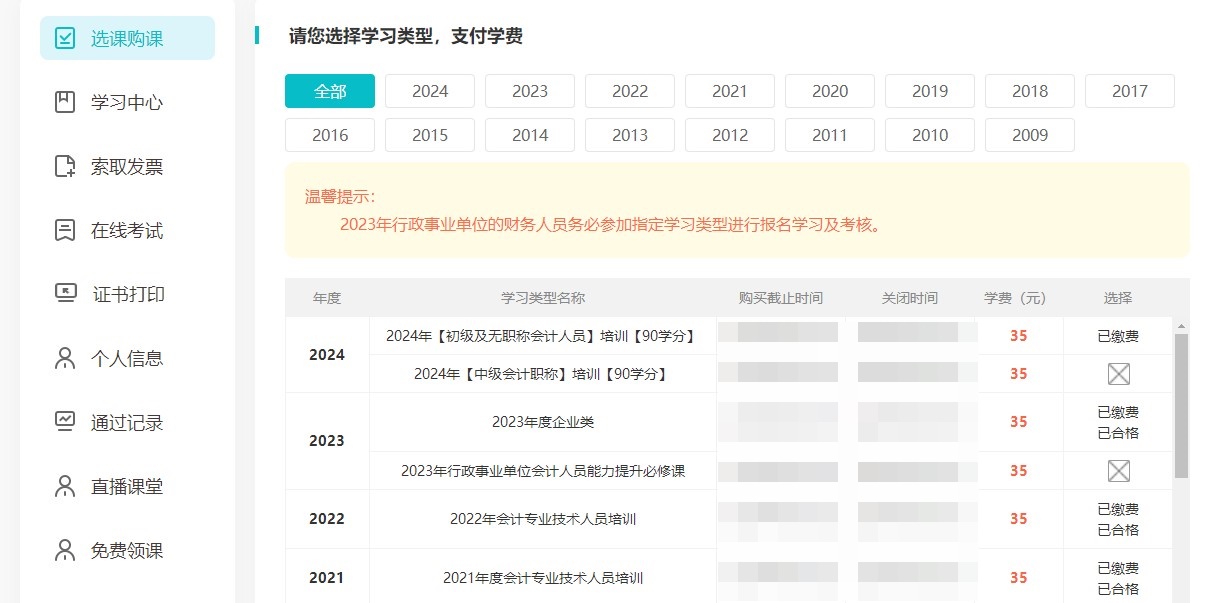Open the 2023年度企业类 course row
1218x603 pixels.
(x=543, y=422)
